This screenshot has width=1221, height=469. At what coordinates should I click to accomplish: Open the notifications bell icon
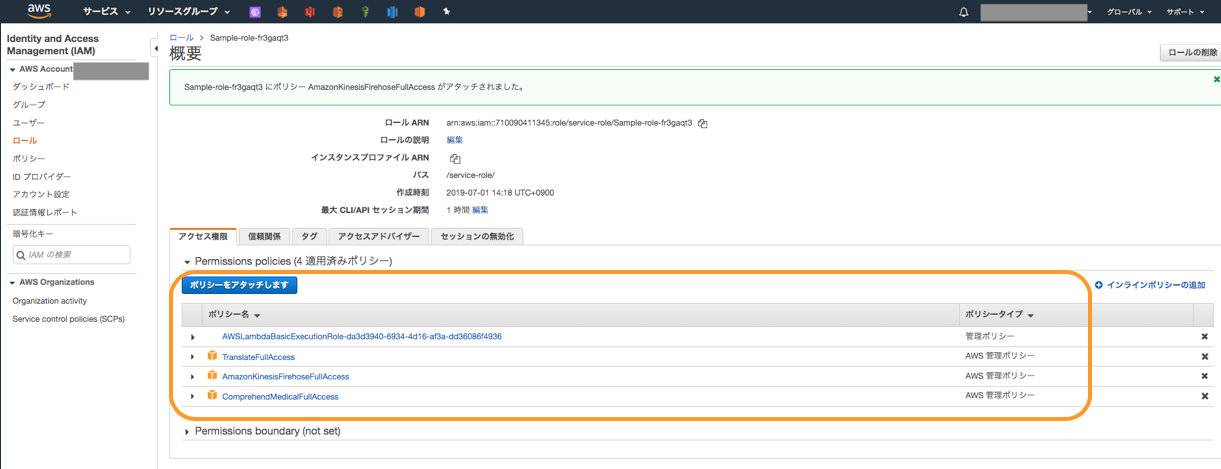pyautogui.click(x=964, y=12)
